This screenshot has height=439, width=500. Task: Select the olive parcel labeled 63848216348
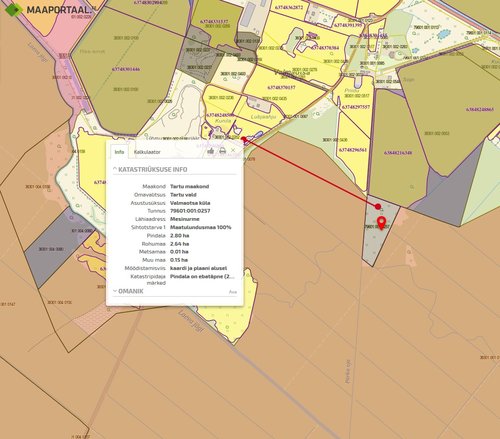398,153
